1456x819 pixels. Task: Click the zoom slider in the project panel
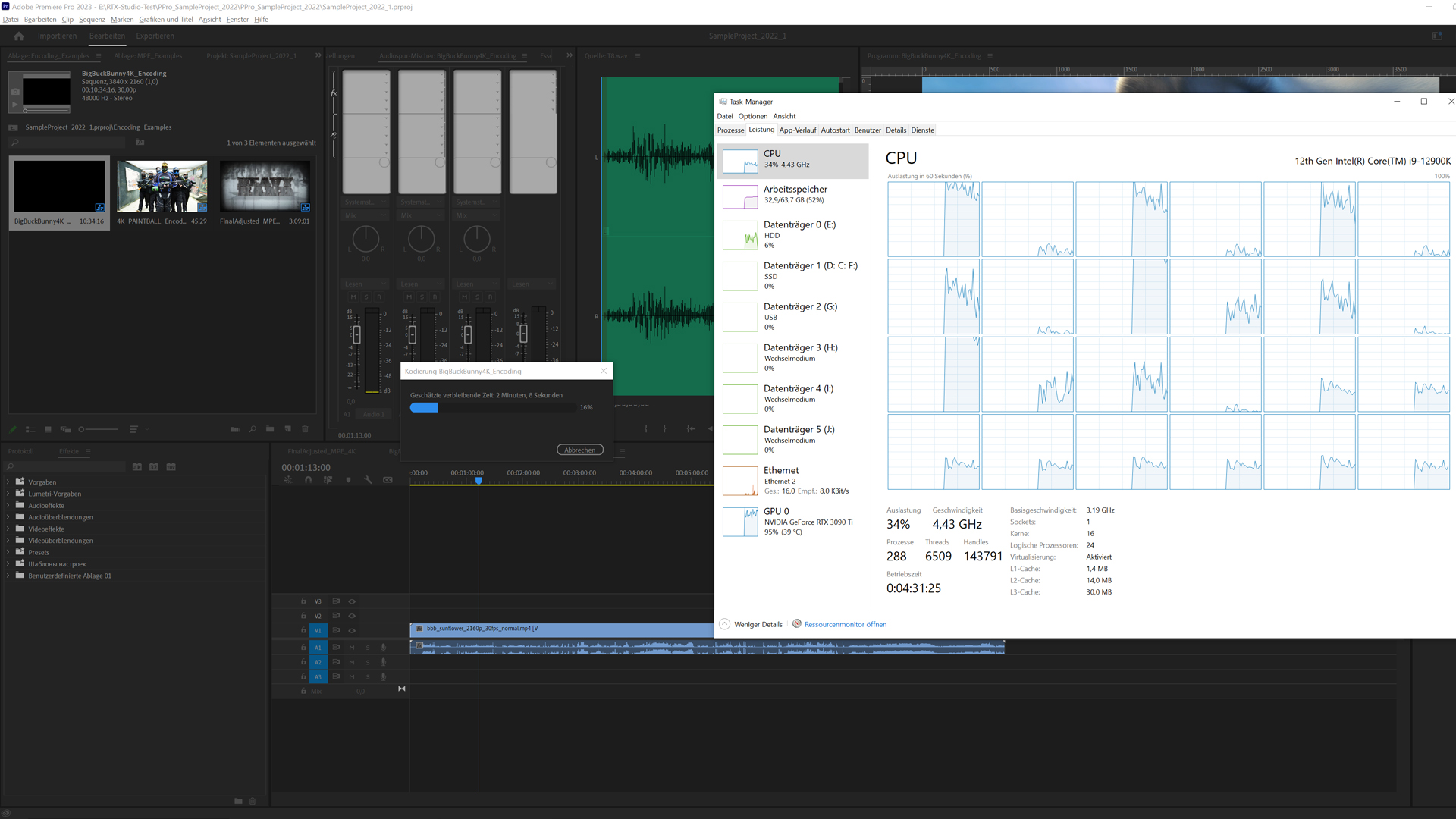coord(82,429)
